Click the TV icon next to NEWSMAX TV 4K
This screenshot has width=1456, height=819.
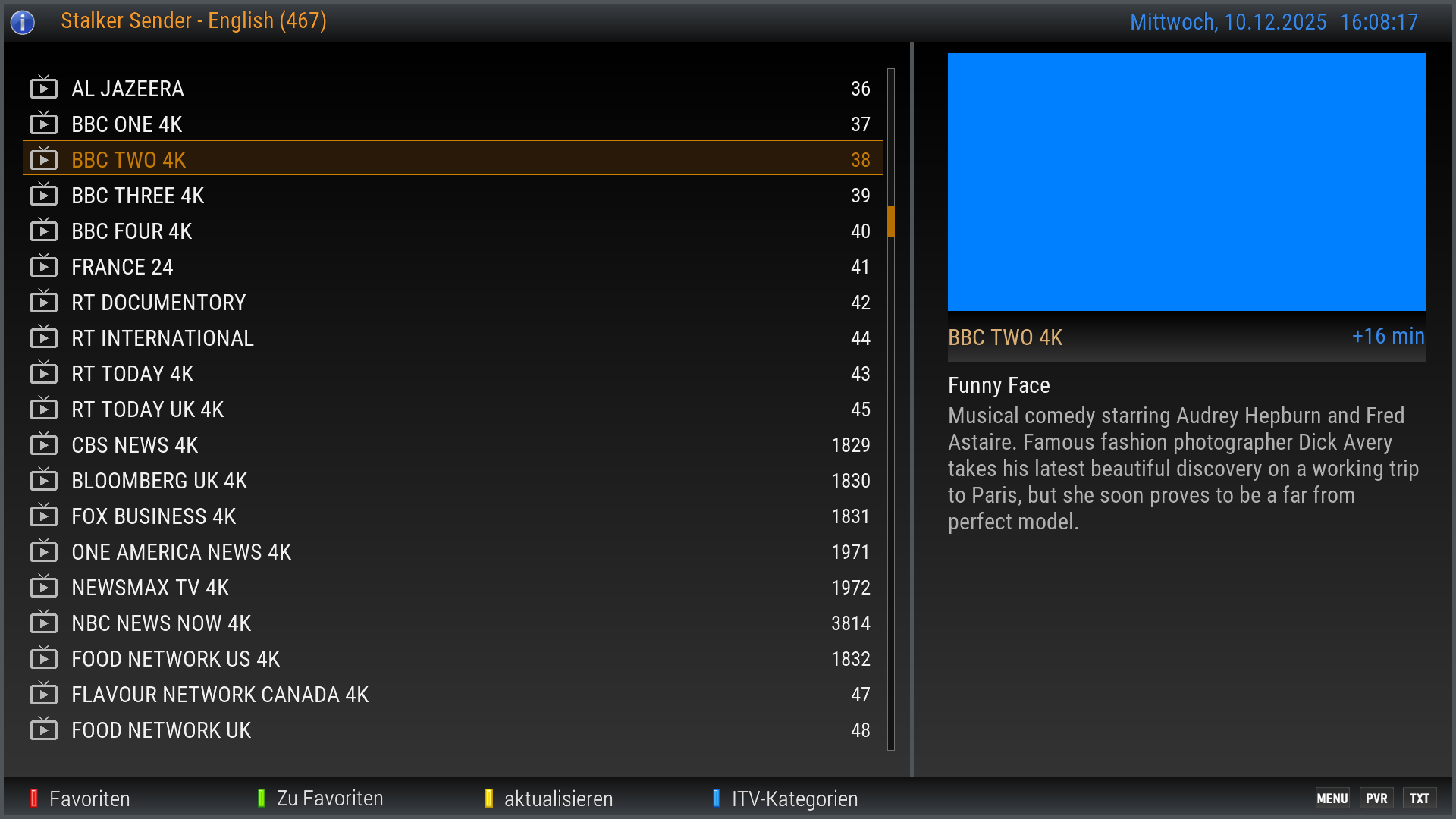tap(44, 587)
